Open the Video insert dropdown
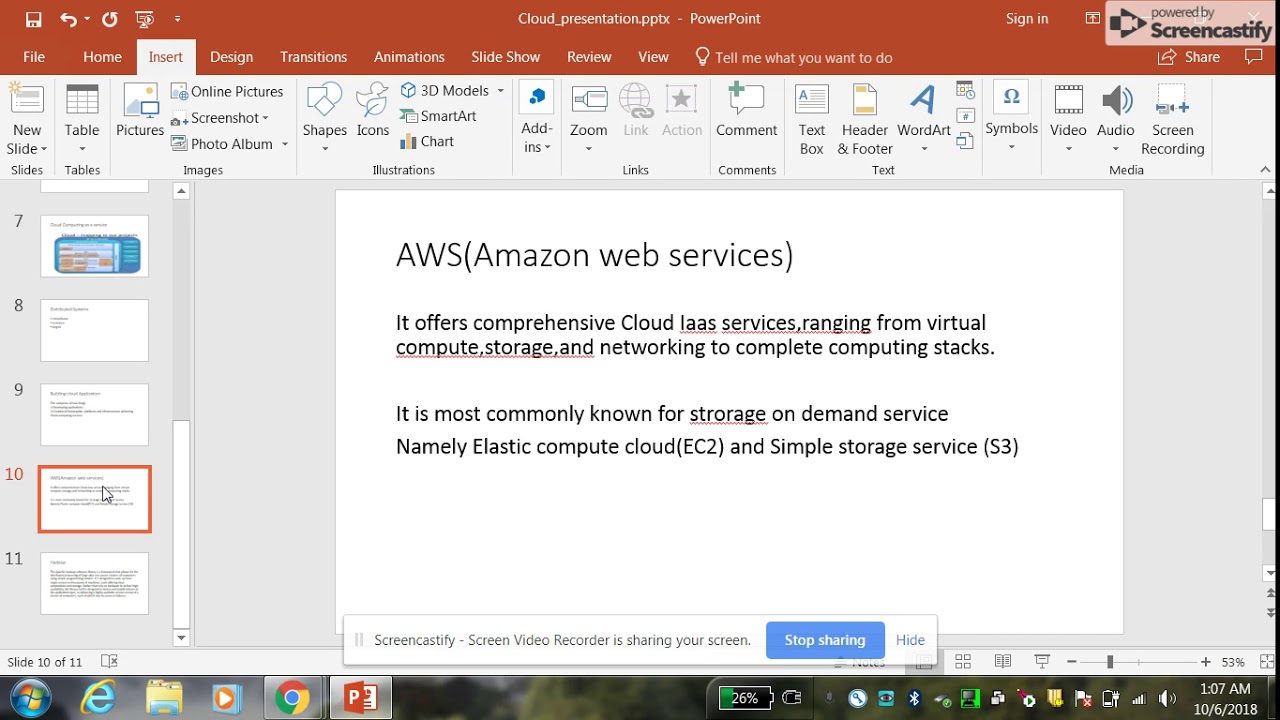1280x720 pixels. (1068, 120)
